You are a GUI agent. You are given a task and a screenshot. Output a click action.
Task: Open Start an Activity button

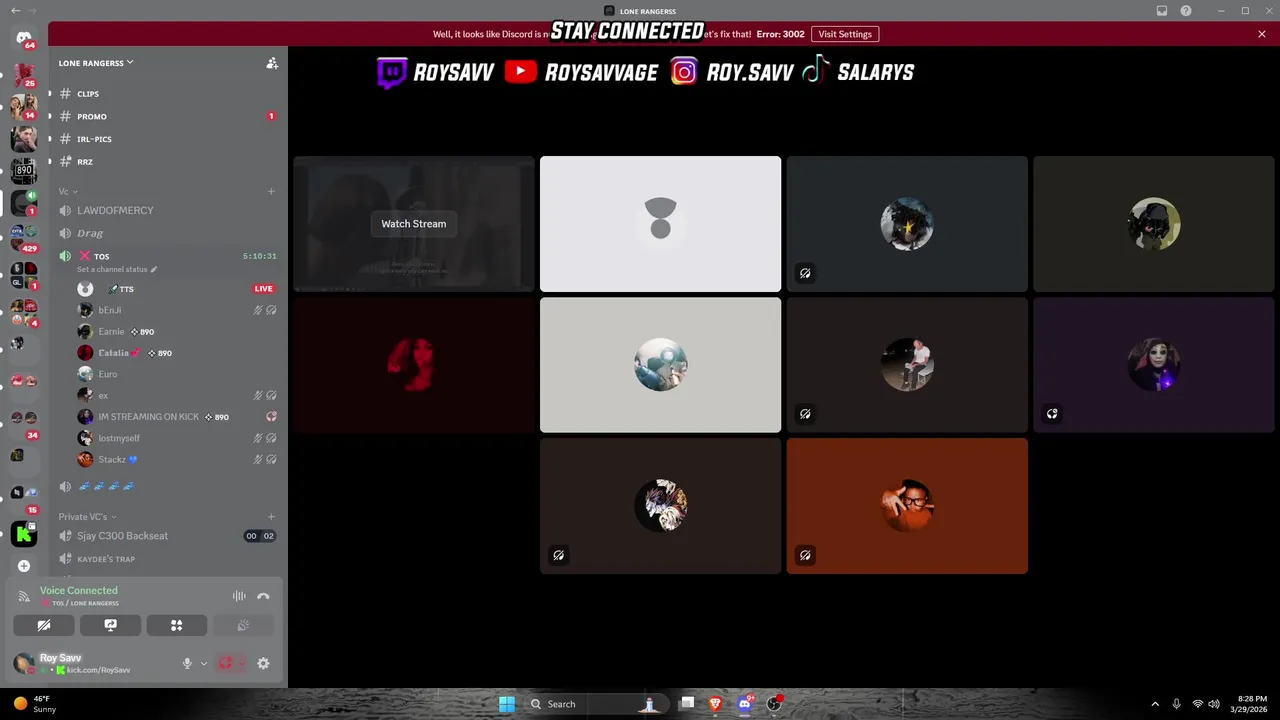177,625
